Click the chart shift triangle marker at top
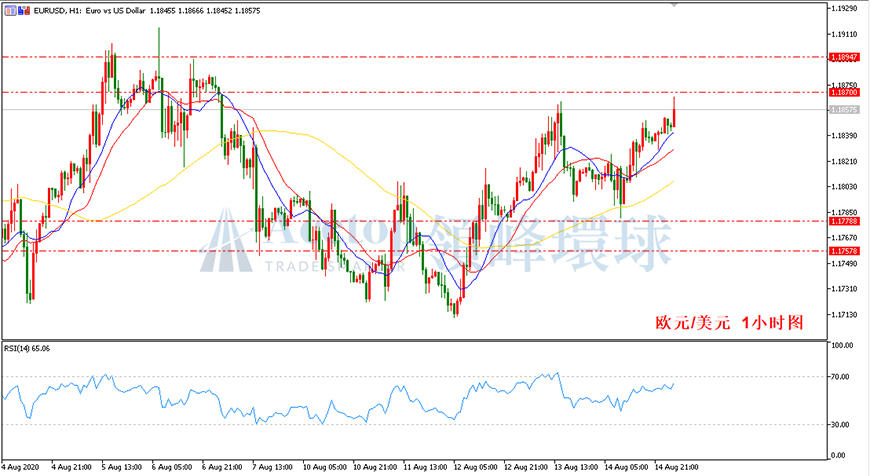The image size is (870, 476). point(675,5)
